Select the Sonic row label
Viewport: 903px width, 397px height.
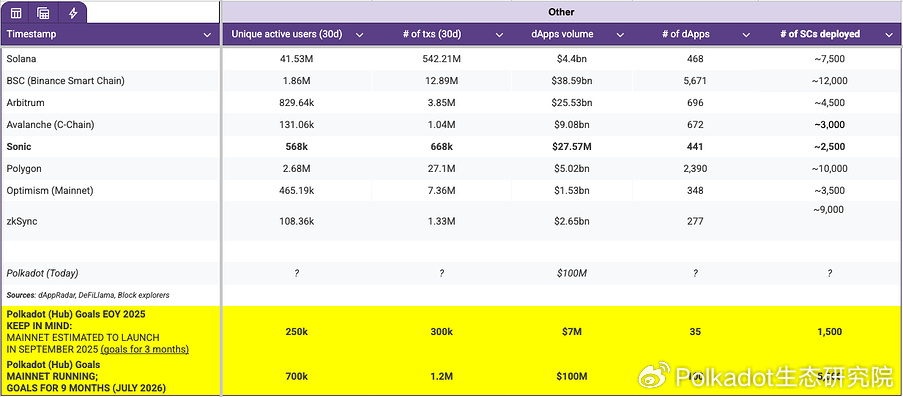tap(19, 146)
